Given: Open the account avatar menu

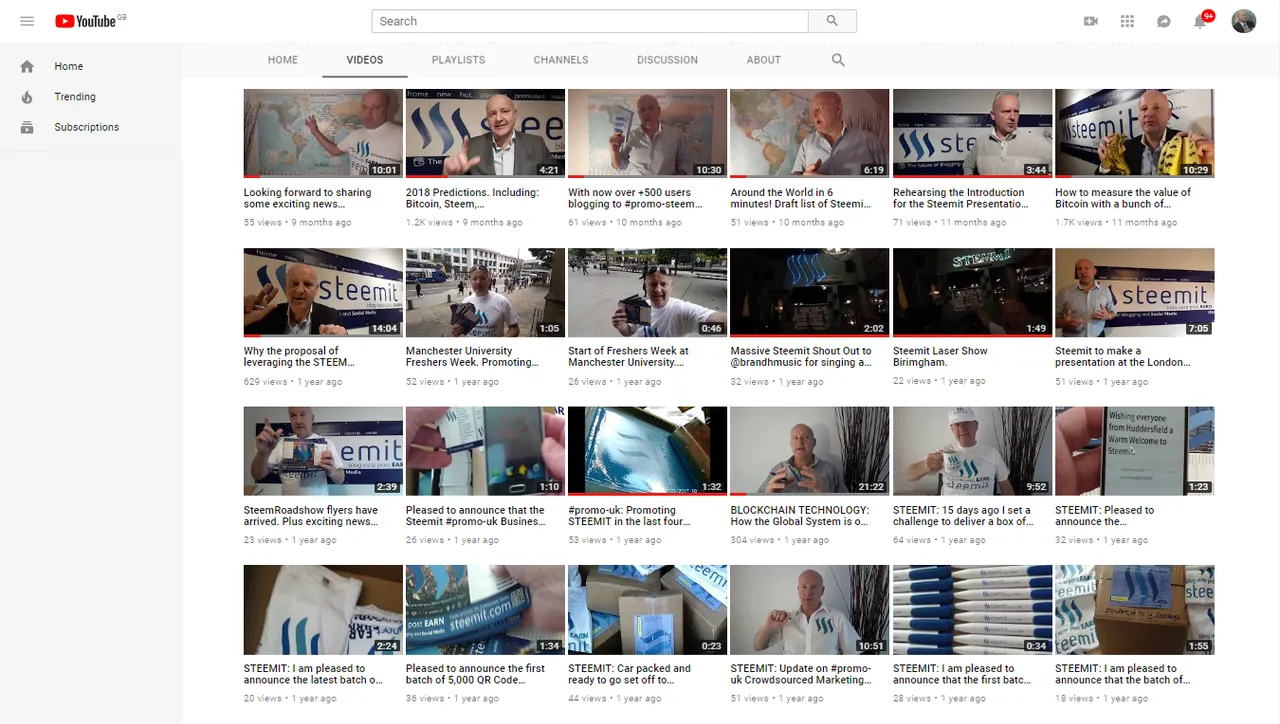Looking at the screenshot, I should (x=1243, y=21).
